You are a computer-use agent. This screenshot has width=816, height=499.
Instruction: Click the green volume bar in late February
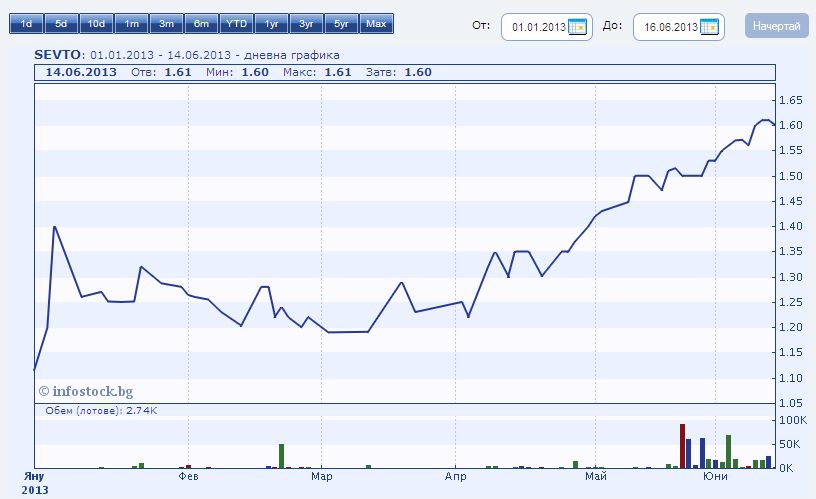pyautogui.click(x=282, y=456)
